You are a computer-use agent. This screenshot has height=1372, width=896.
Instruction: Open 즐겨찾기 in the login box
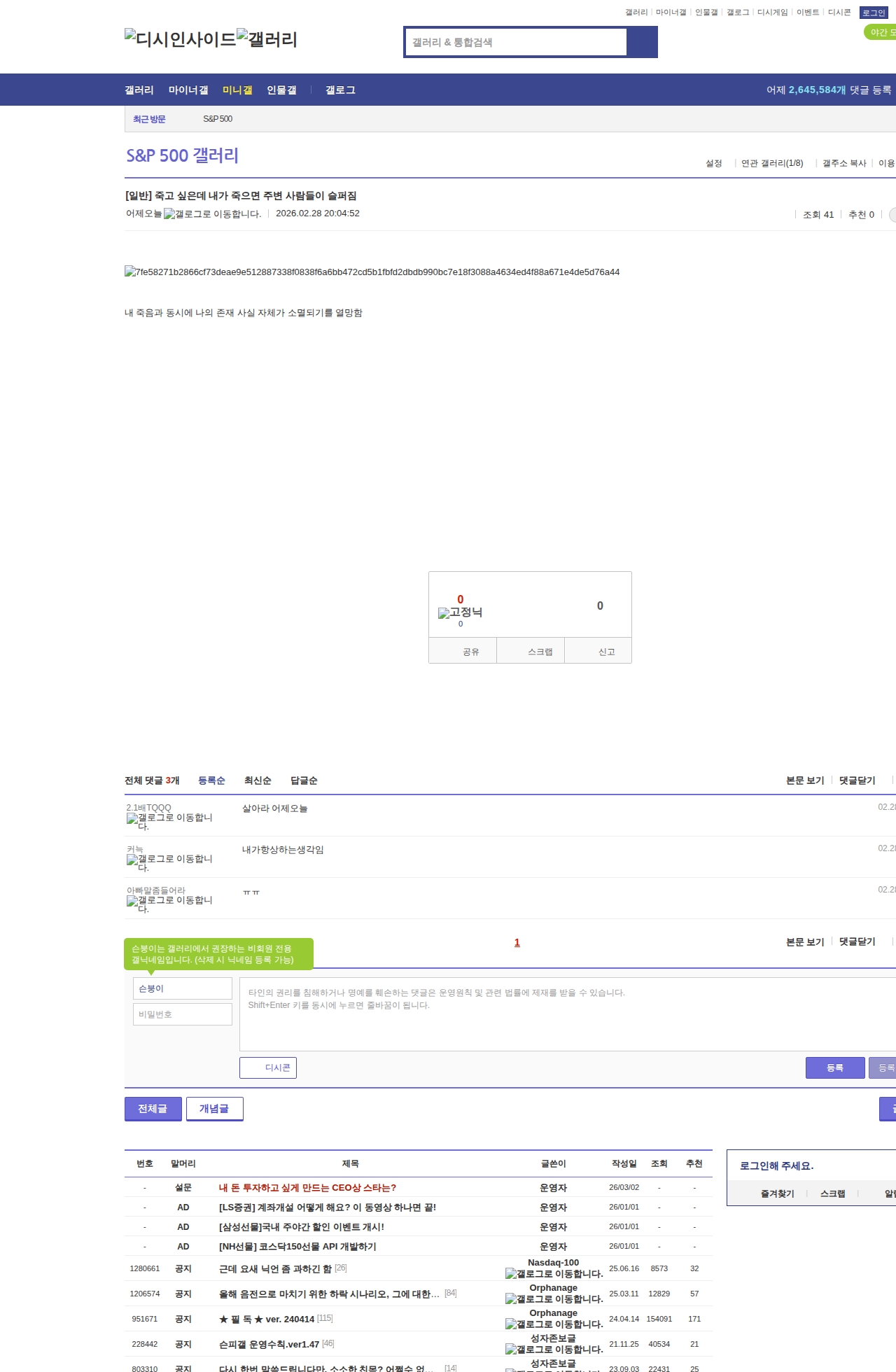coord(777,1193)
